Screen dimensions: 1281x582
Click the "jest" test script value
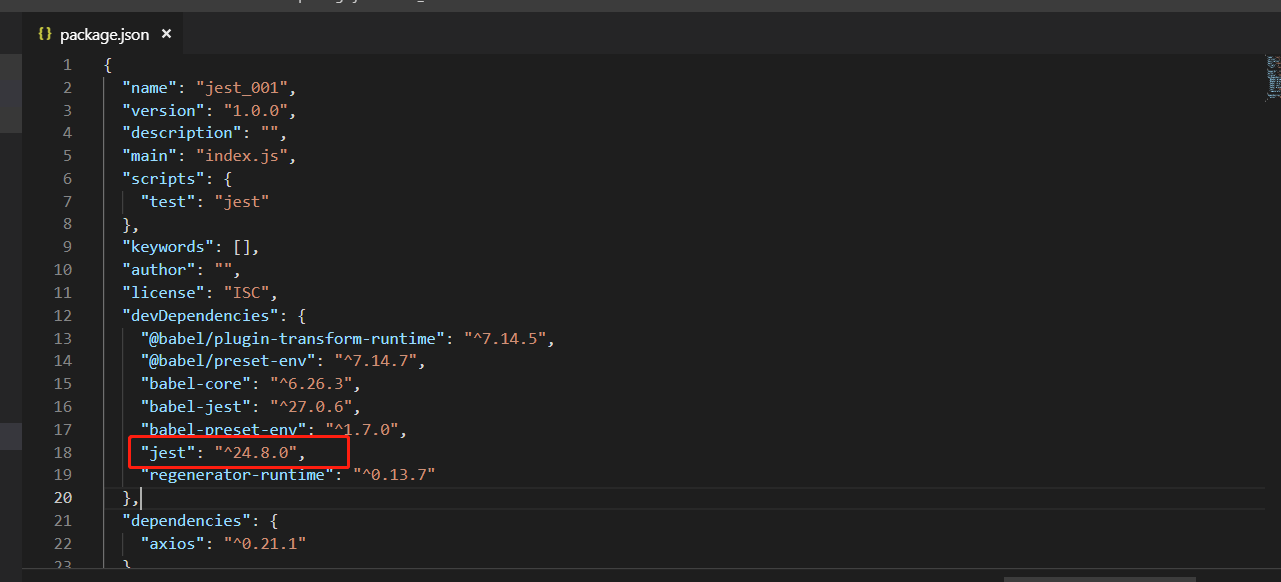[x=242, y=201]
